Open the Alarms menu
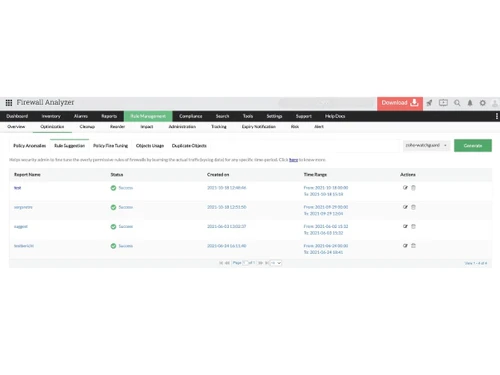The height and width of the screenshot is (375, 500). (81, 116)
